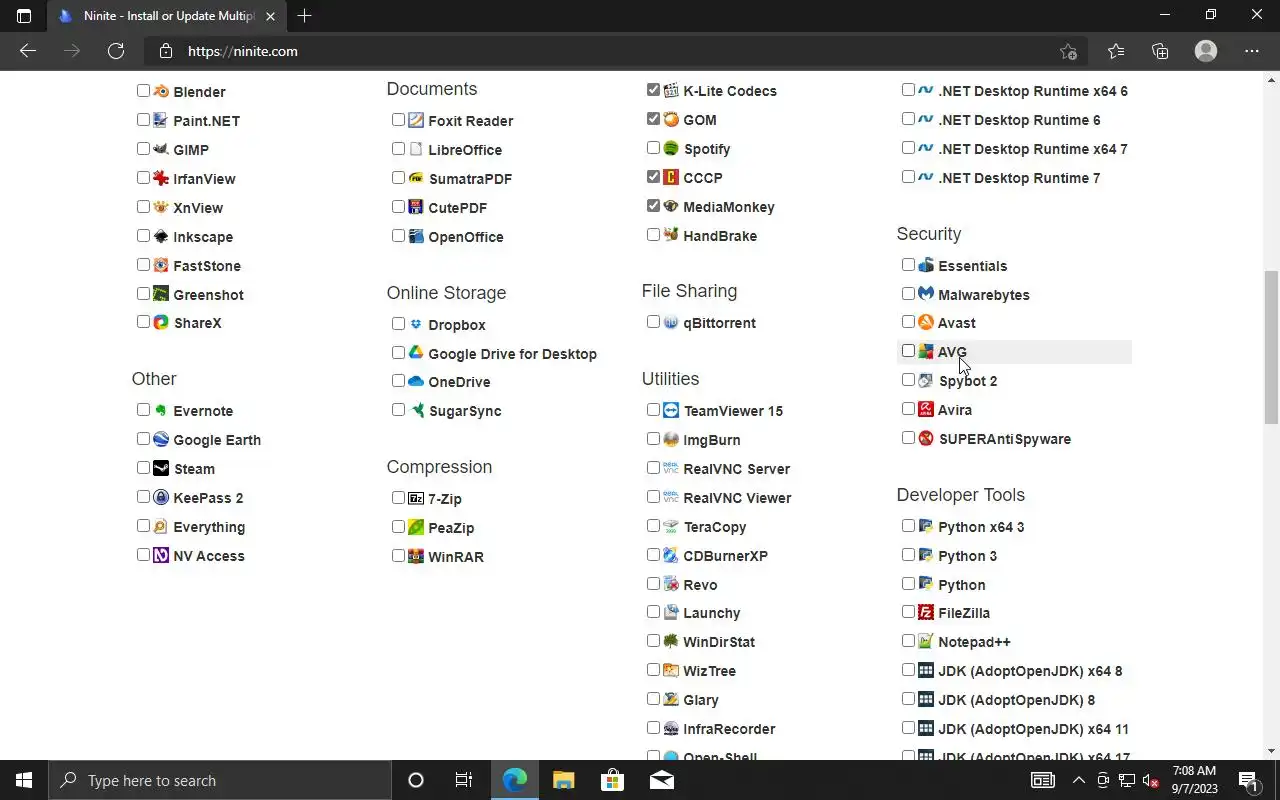Uncheck the K-Lite Codecs checkbox

click(653, 90)
